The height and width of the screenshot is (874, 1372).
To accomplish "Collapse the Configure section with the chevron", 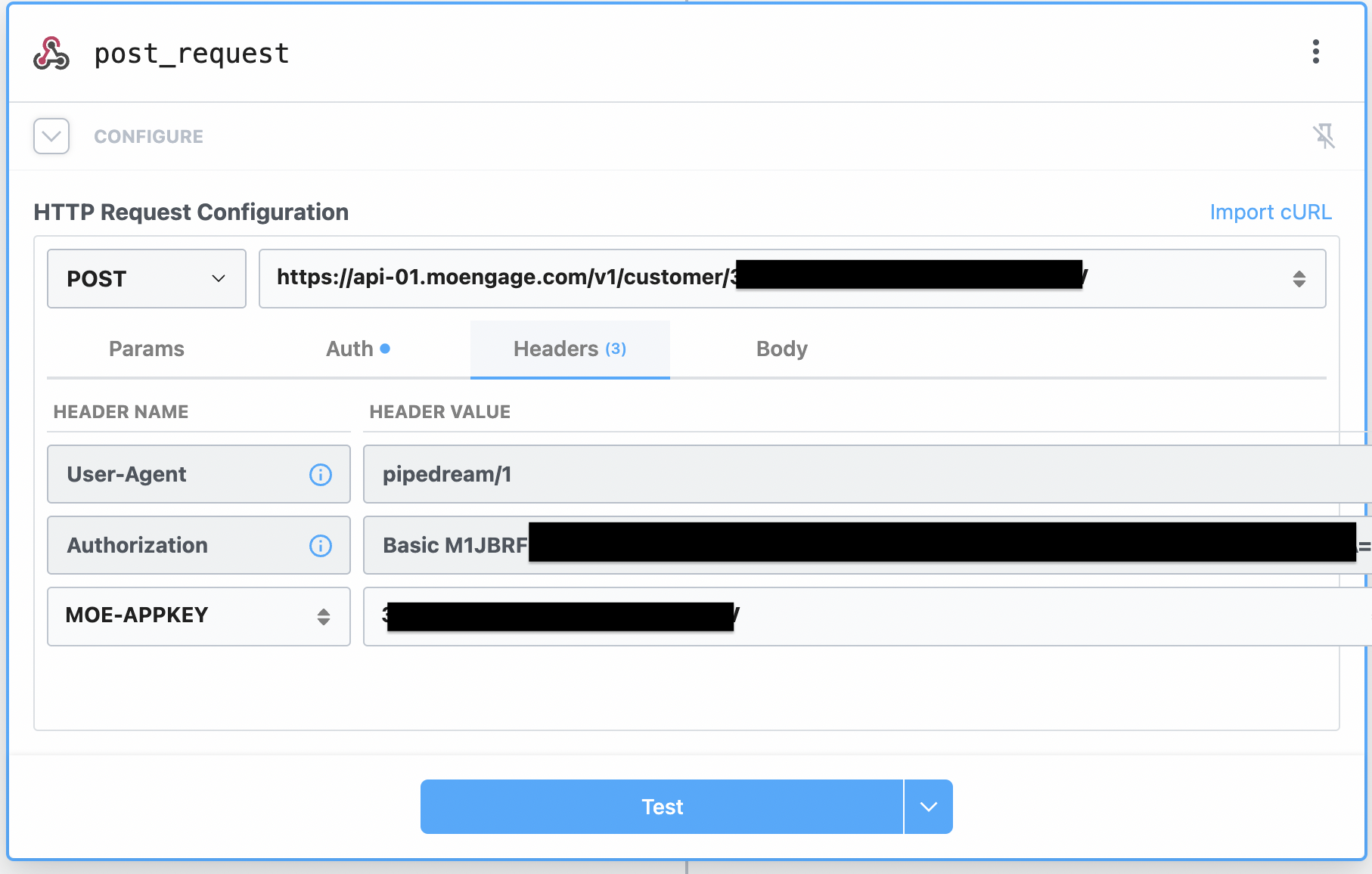I will point(51,136).
